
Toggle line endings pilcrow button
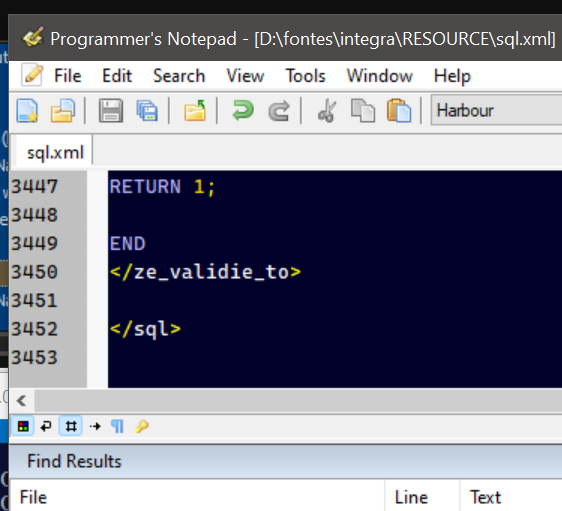(x=118, y=426)
